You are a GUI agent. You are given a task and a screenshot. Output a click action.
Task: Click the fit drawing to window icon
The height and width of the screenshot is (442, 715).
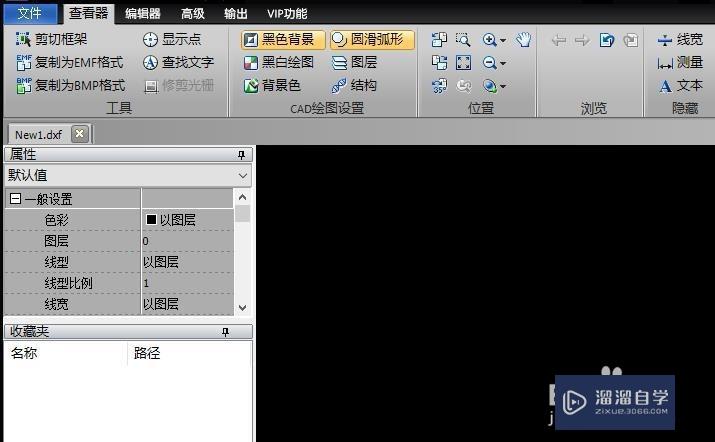463,62
